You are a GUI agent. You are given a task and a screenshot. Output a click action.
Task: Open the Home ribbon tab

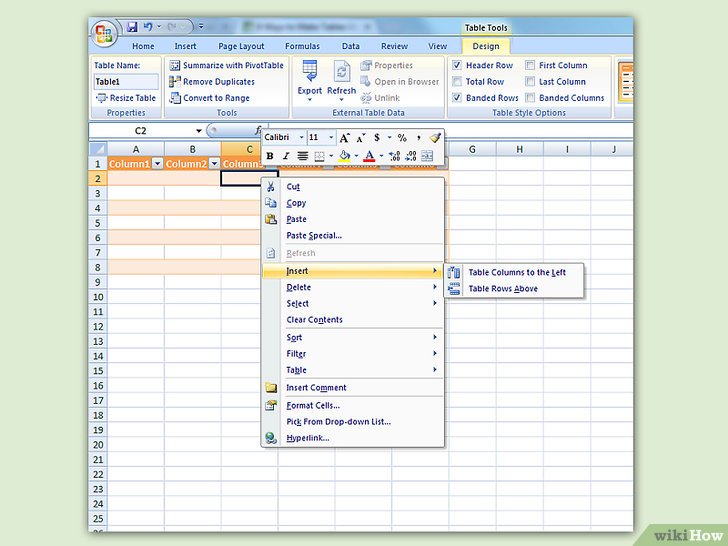tap(143, 46)
